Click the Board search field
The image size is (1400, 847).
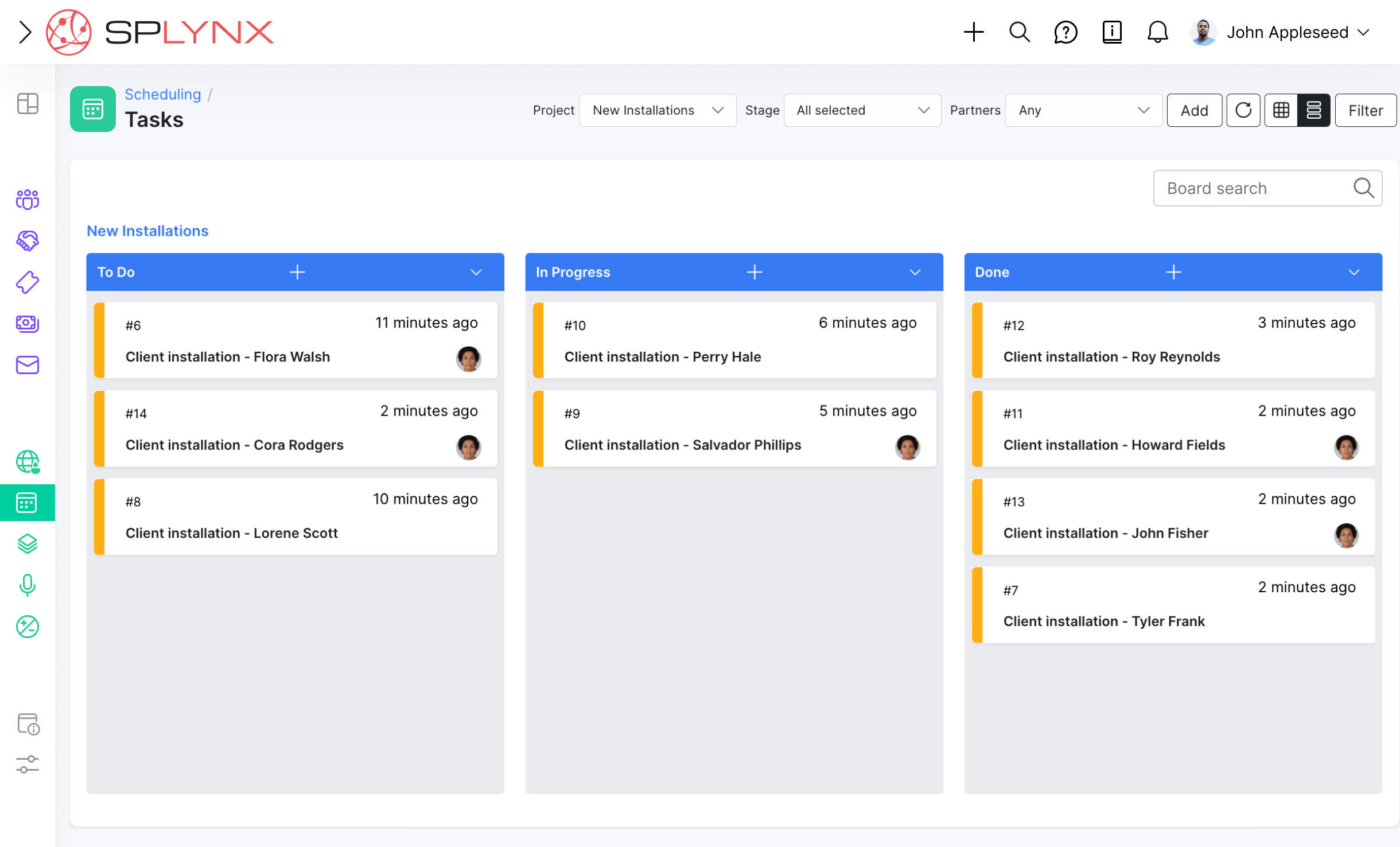point(1257,188)
